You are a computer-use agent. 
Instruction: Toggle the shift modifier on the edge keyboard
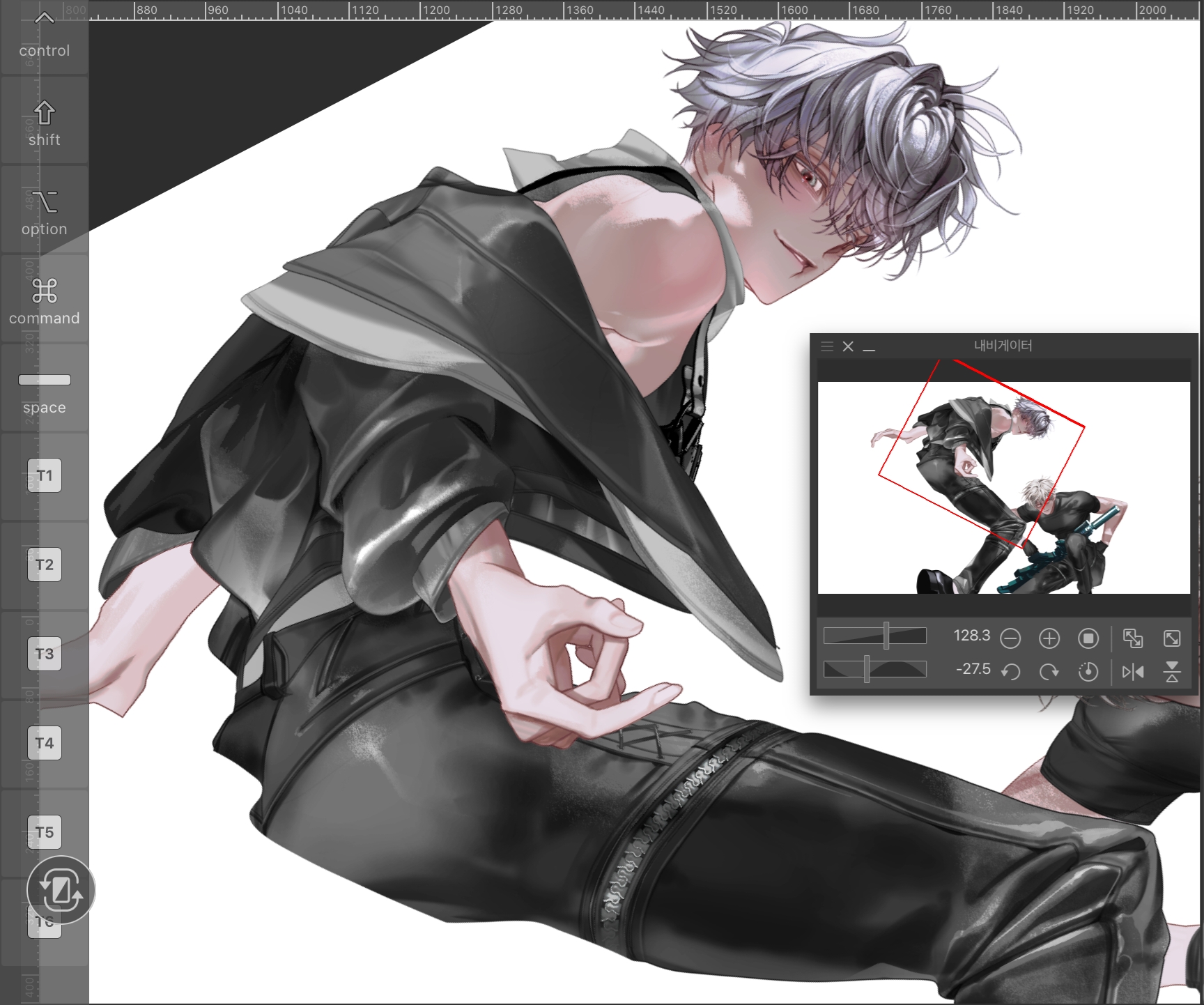45,123
